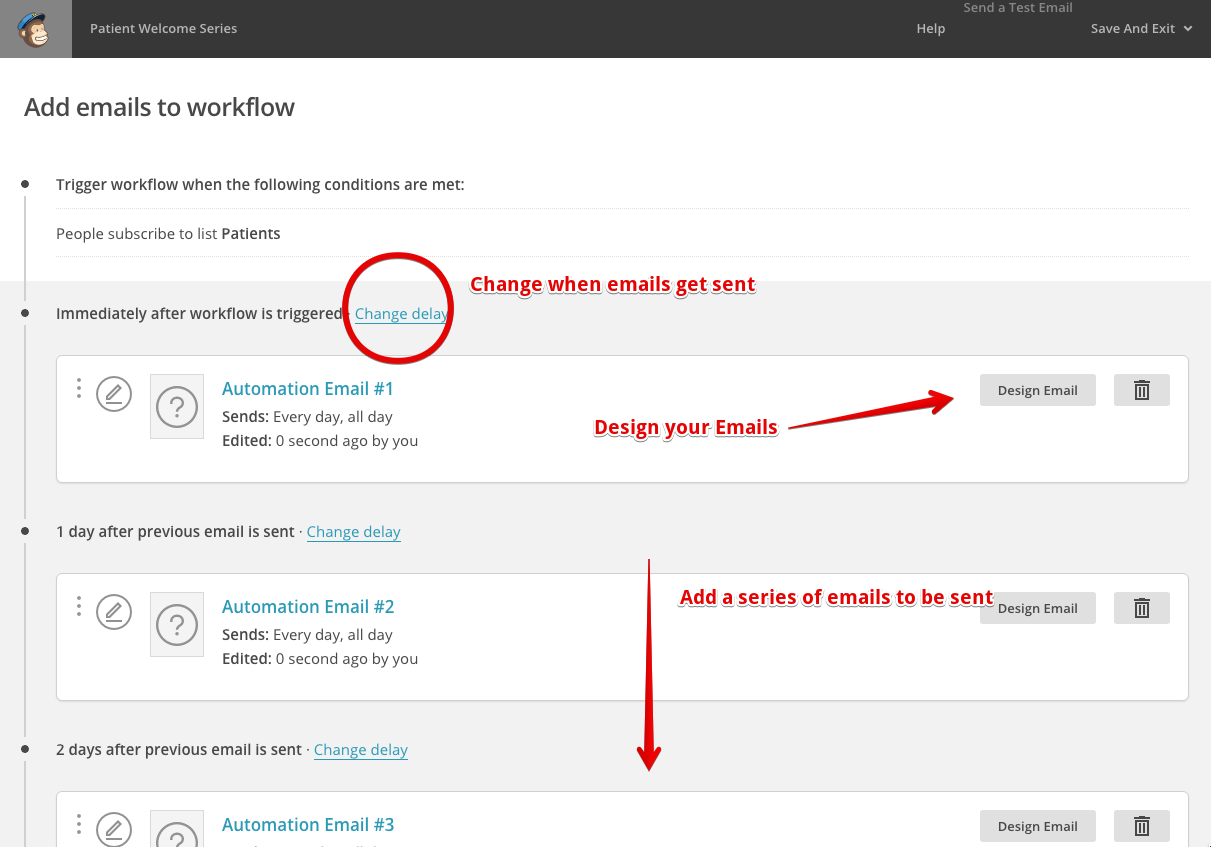Image resolution: width=1211 pixels, height=847 pixels.
Task: Open Change delay for the first email
Action: click(400, 313)
